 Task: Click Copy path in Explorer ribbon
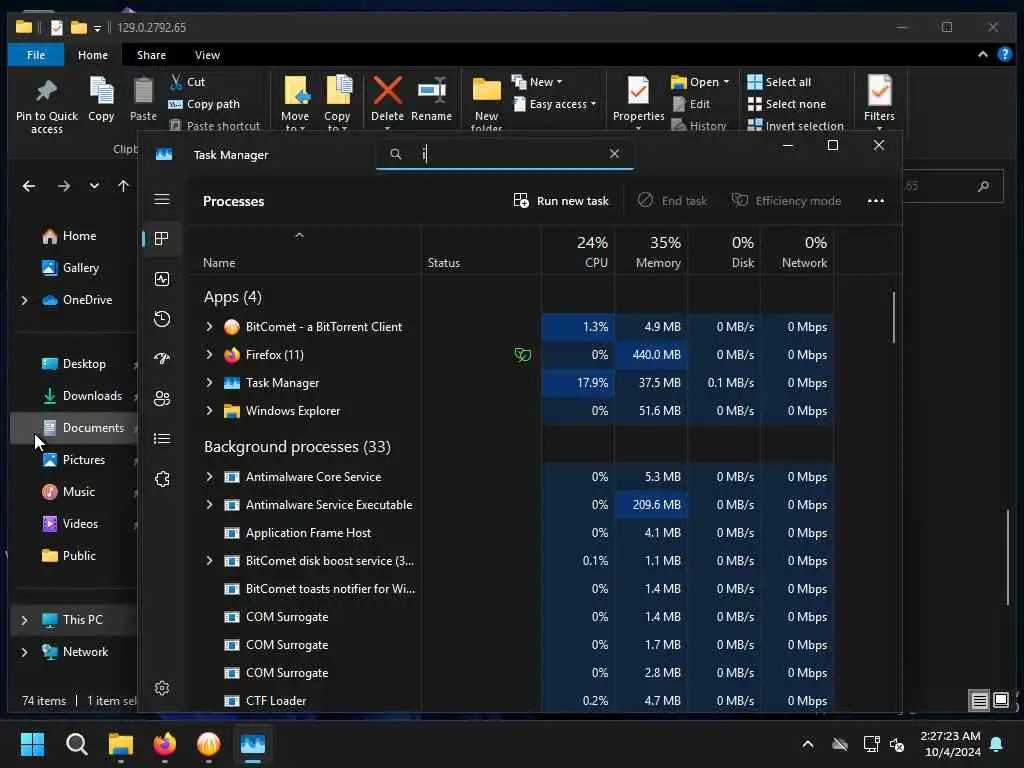(204, 104)
